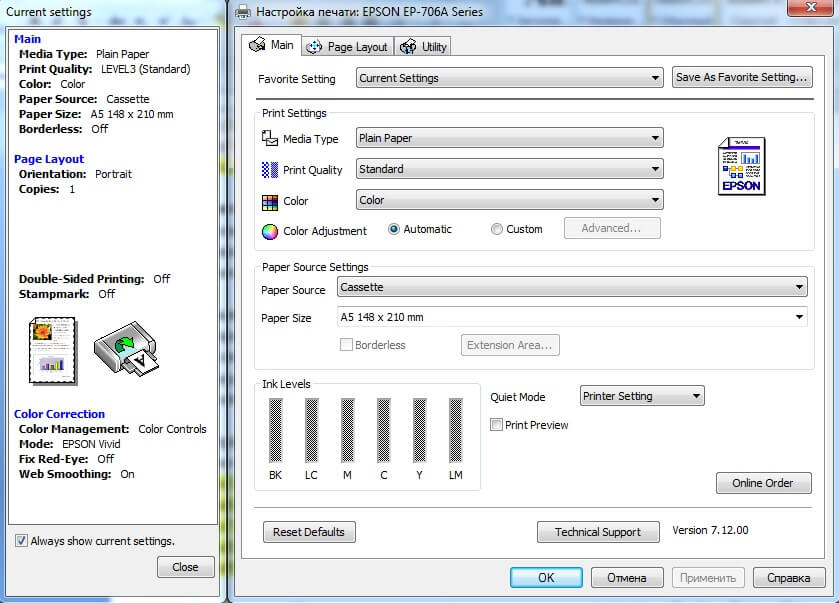The width and height of the screenshot is (839, 603).
Task: Switch to the Page Layout tab
Action: (x=347, y=47)
